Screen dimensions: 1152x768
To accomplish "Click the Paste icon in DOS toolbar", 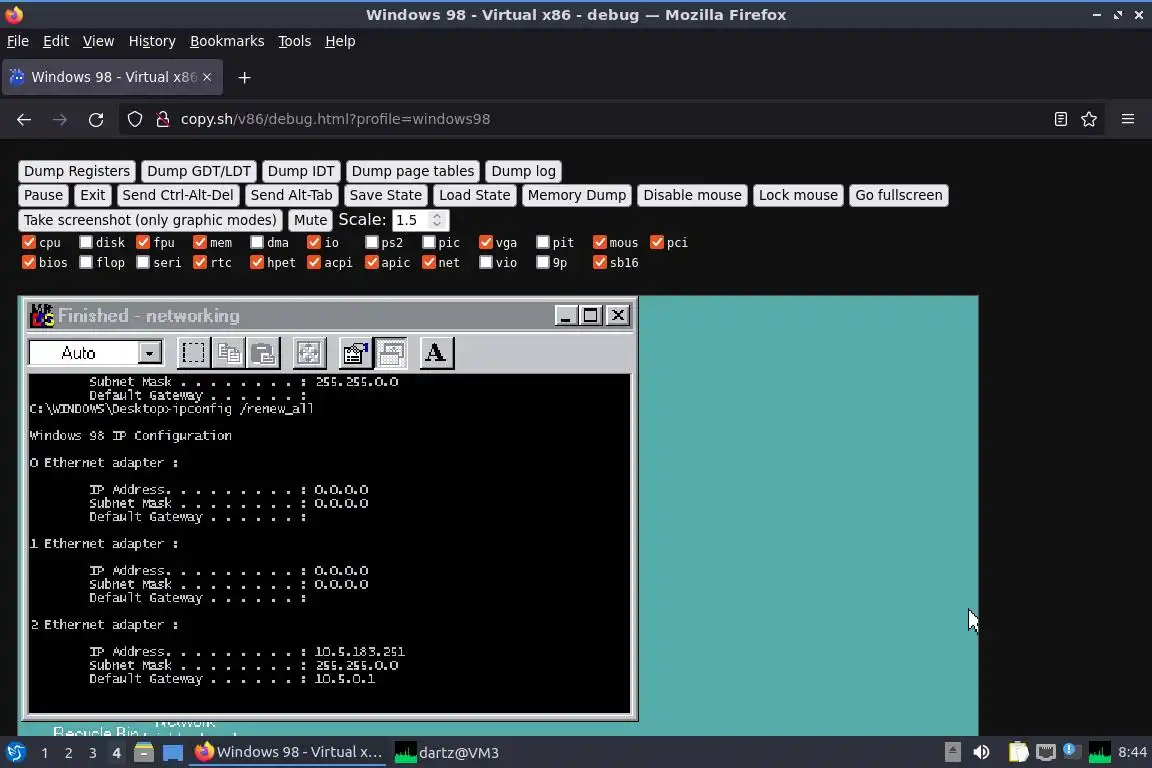I will pos(263,354).
